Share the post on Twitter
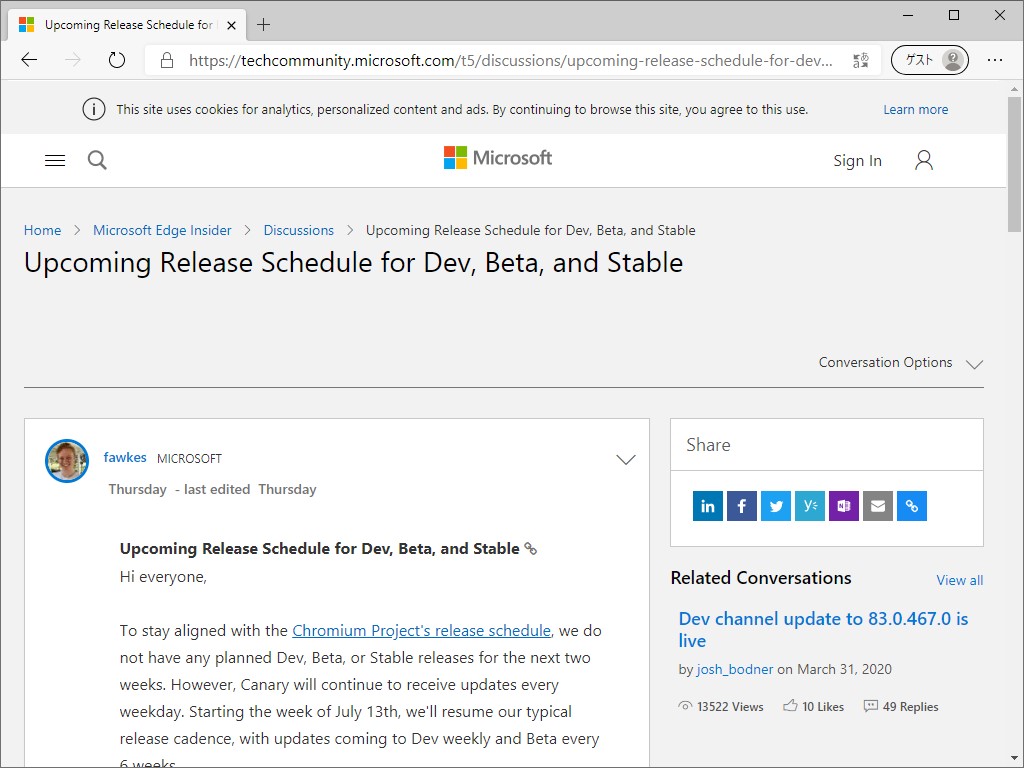Screen dimensions: 1024x768 (775, 506)
